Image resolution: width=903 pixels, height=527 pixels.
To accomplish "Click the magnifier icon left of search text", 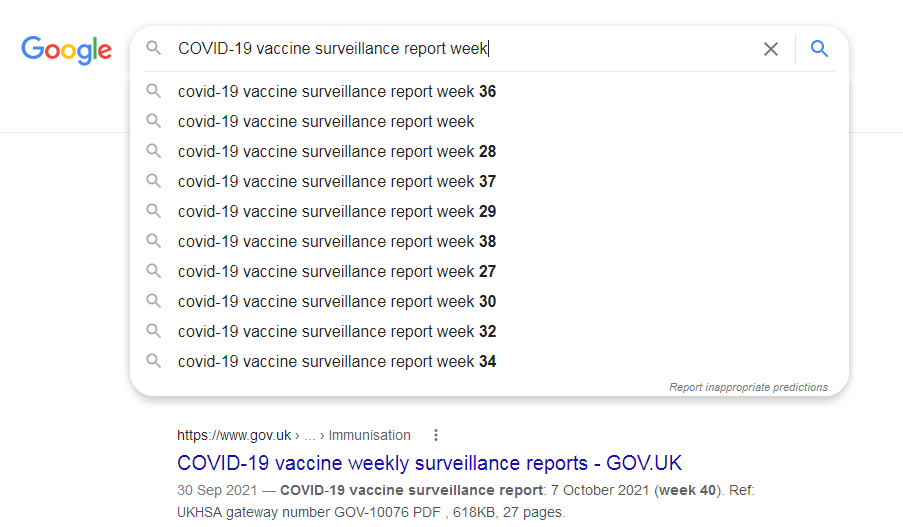I will pos(153,48).
